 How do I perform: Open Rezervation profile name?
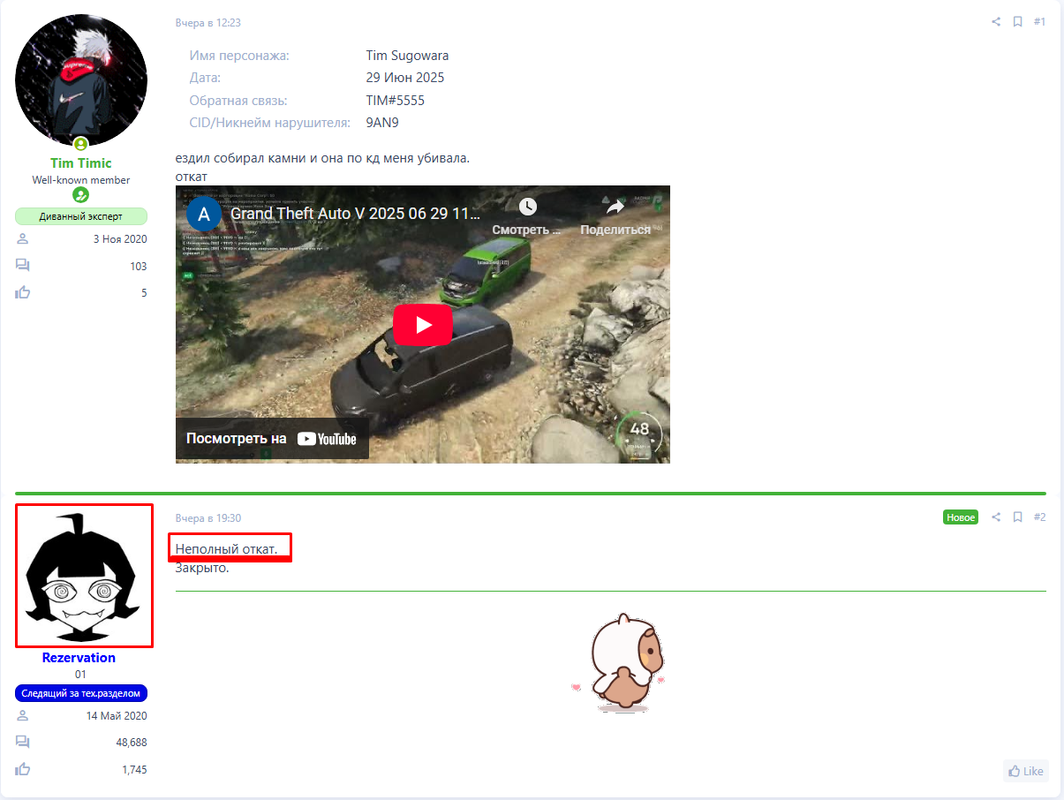(79, 658)
